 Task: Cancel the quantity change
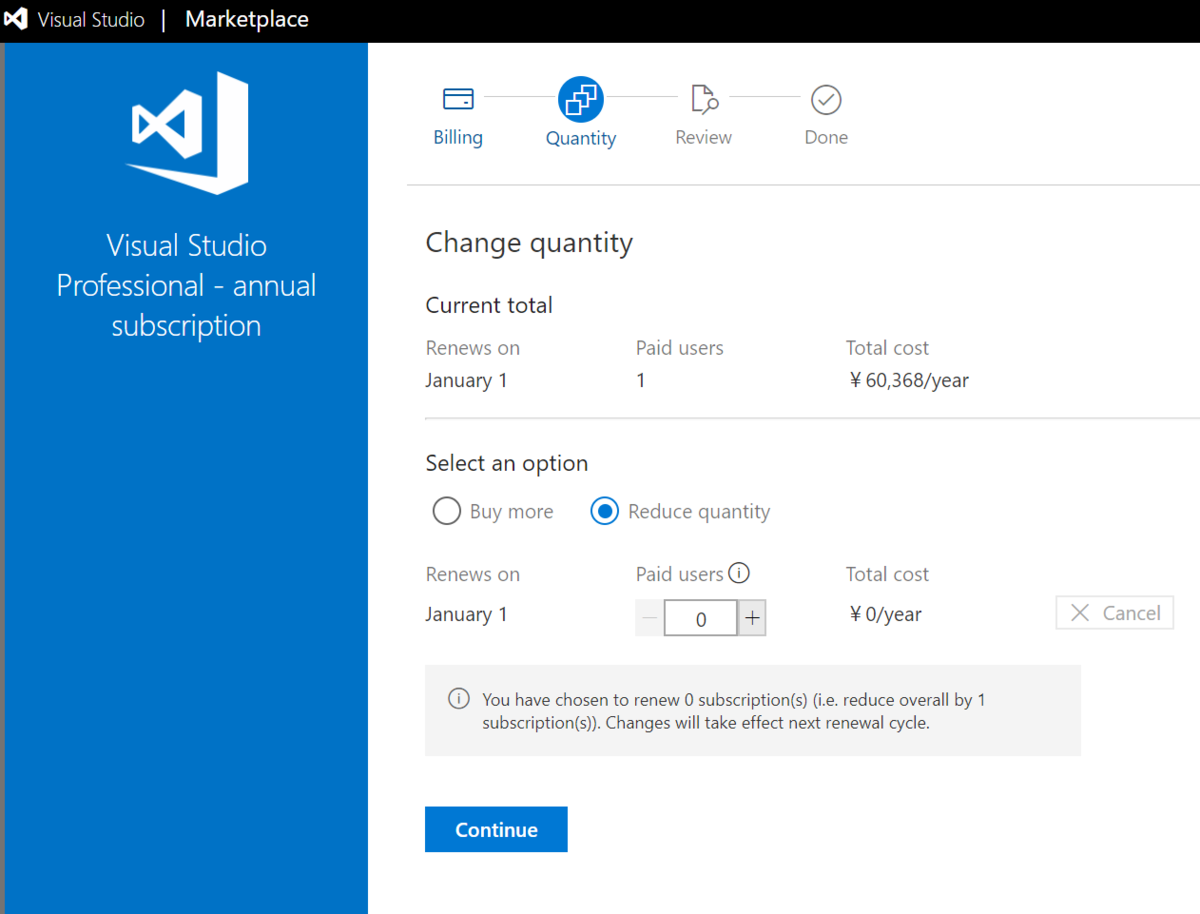point(1114,613)
